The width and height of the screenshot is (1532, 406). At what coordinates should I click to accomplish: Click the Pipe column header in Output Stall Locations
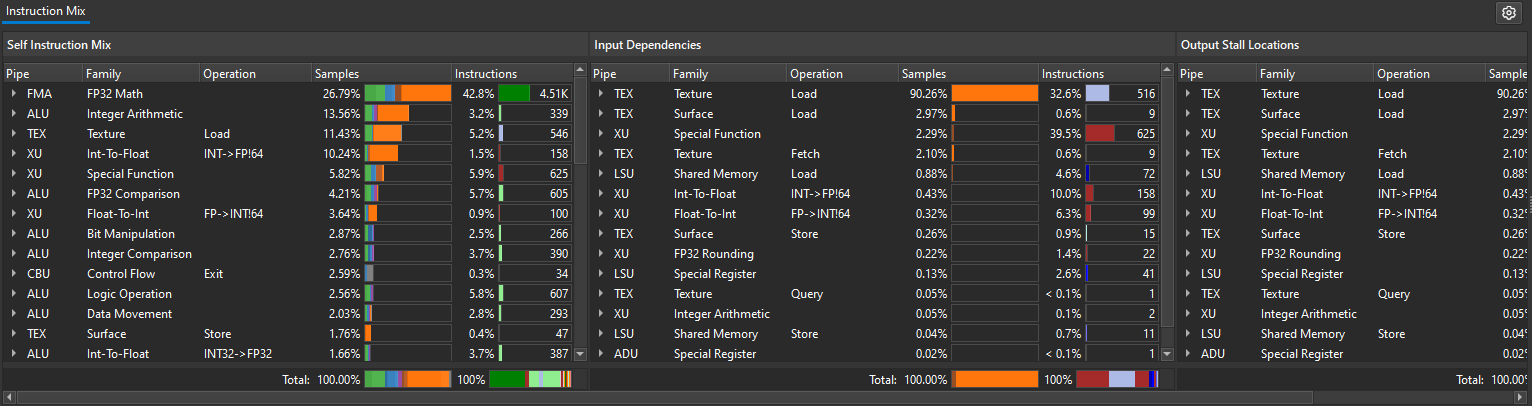pos(1192,74)
